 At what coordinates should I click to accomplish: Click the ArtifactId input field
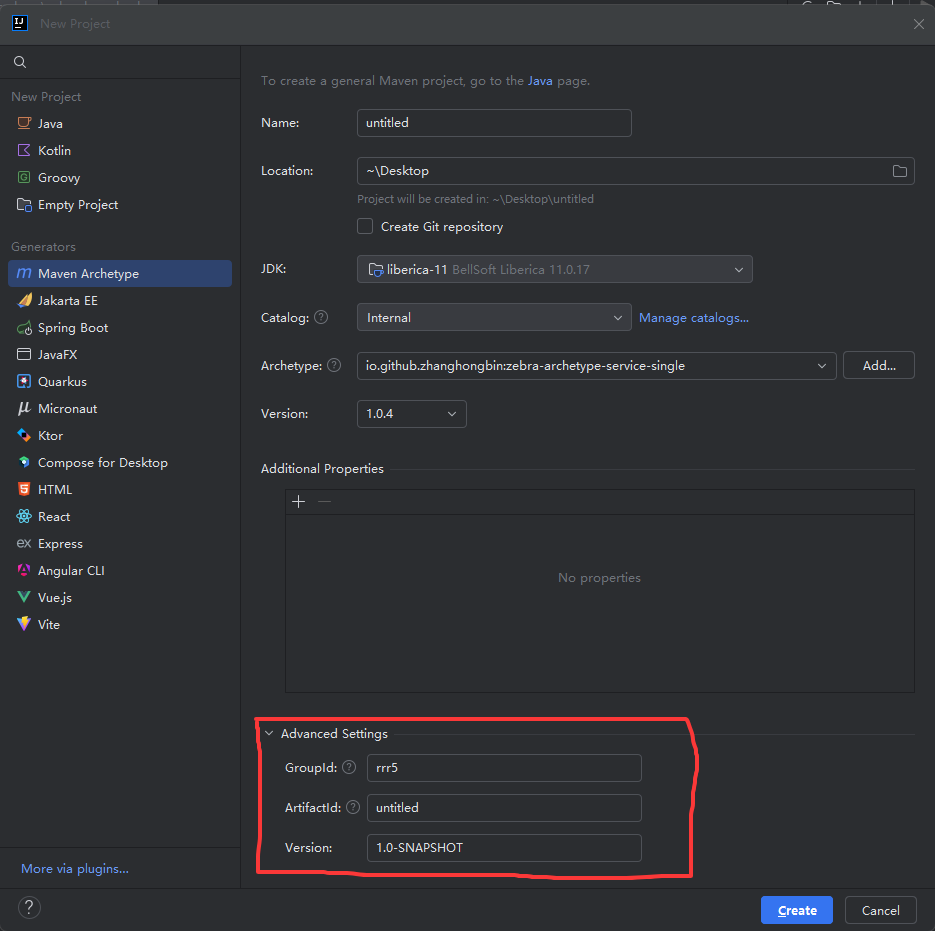tap(504, 808)
